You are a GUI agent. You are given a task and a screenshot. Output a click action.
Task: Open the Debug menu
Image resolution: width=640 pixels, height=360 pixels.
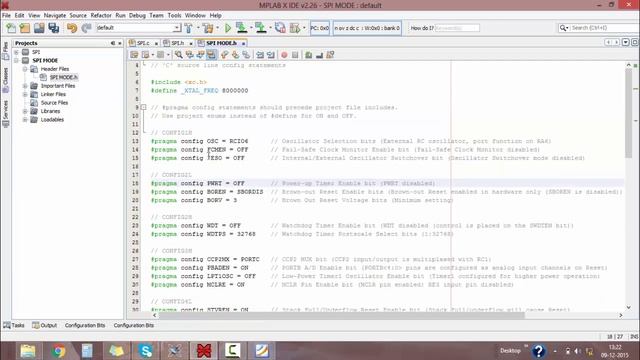[137, 15]
